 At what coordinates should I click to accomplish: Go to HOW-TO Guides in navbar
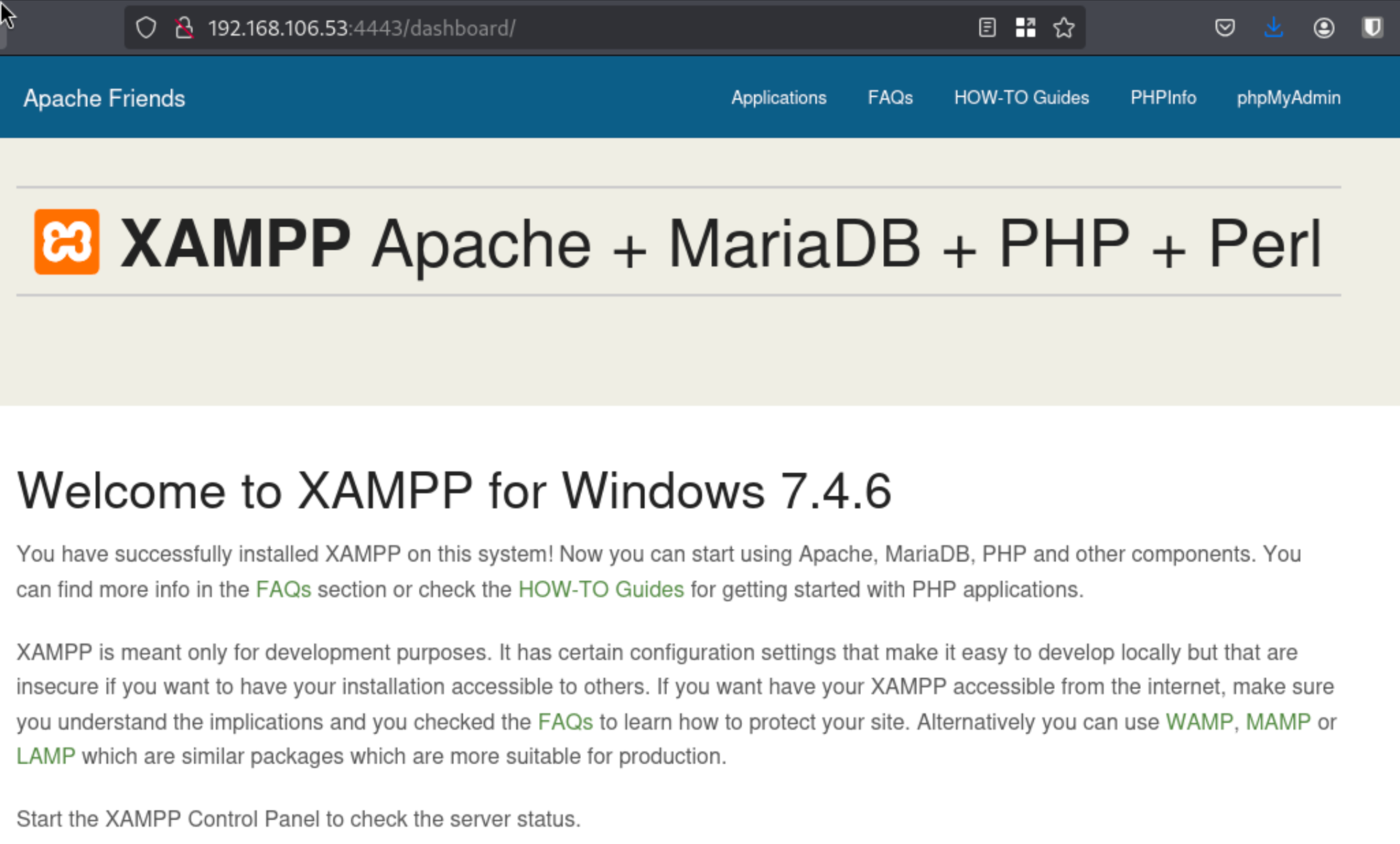click(1021, 98)
